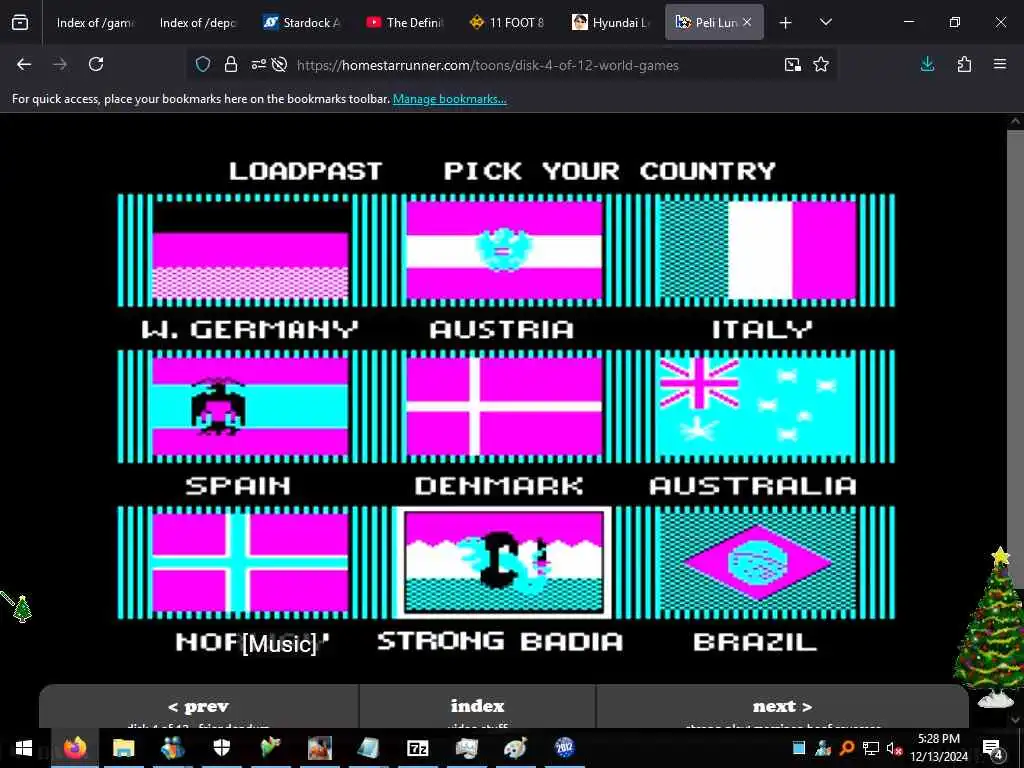
Task: Expand the list all tabs dropdown
Action: [x=825, y=23]
